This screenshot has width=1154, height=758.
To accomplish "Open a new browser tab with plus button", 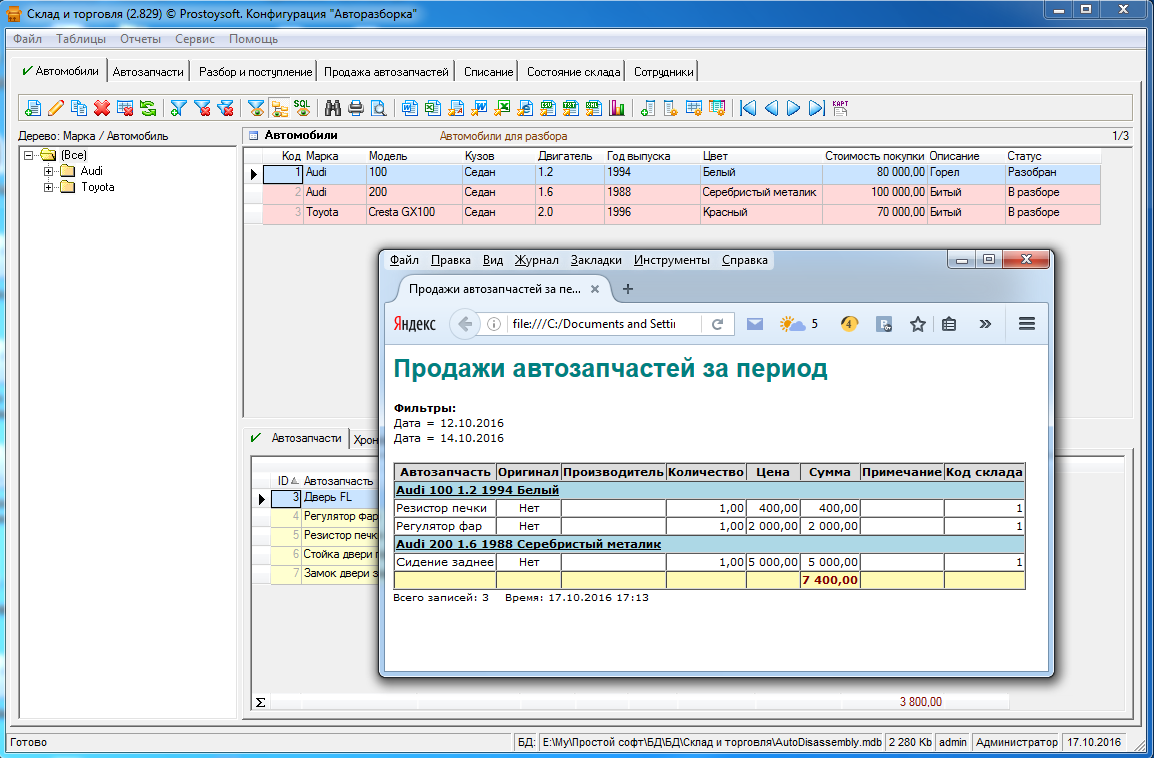I will 628,289.
